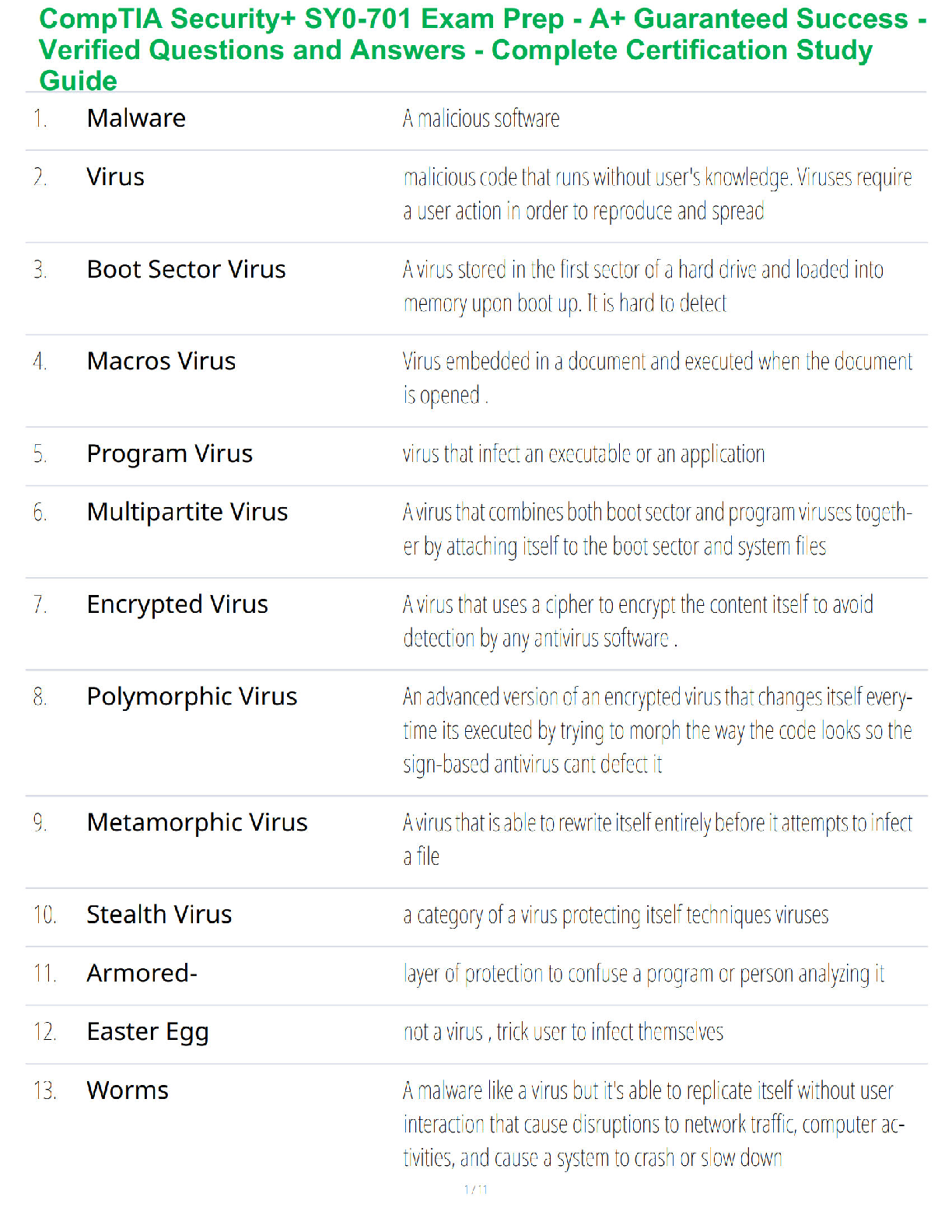Click the Armored definition about layer of protection

point(643,974)
